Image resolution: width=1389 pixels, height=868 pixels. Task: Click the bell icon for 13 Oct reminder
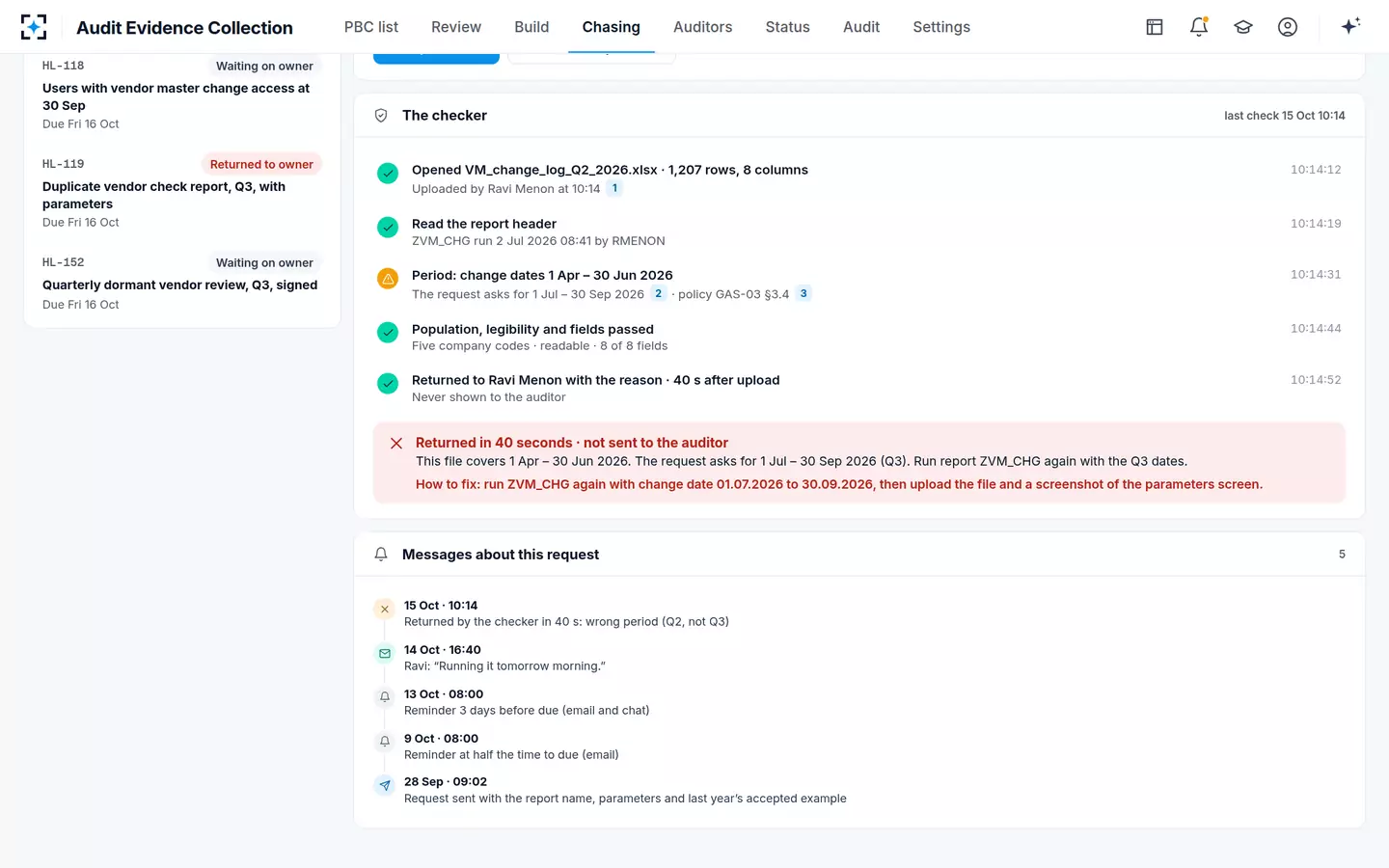coord(385,697)
